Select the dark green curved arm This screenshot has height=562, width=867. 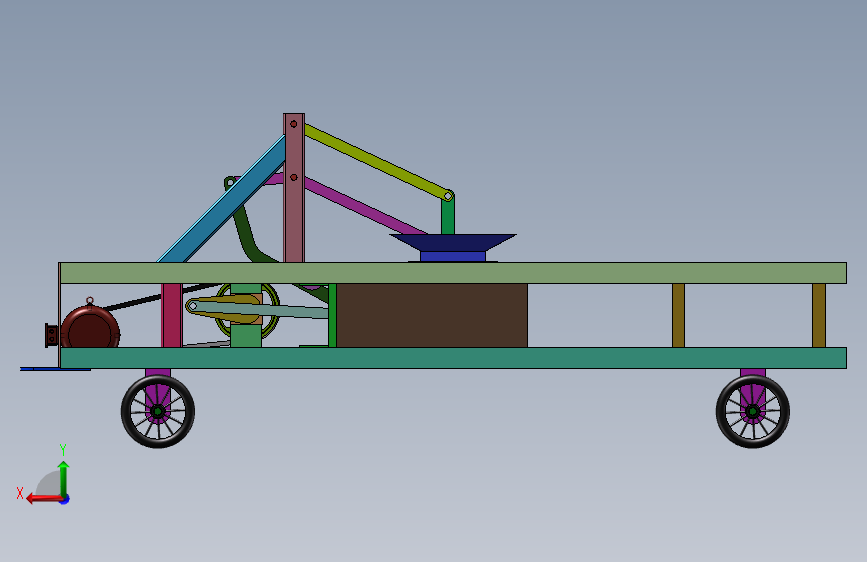pyautogui.click(x=246, y=232)
